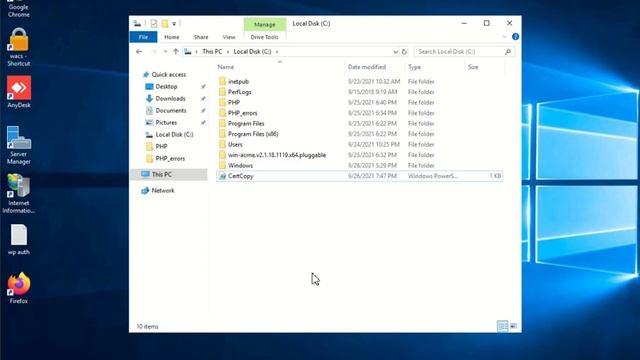Select Desktop in the navigation pane
This screenshot has width=640, height=360.
(166, 87)
